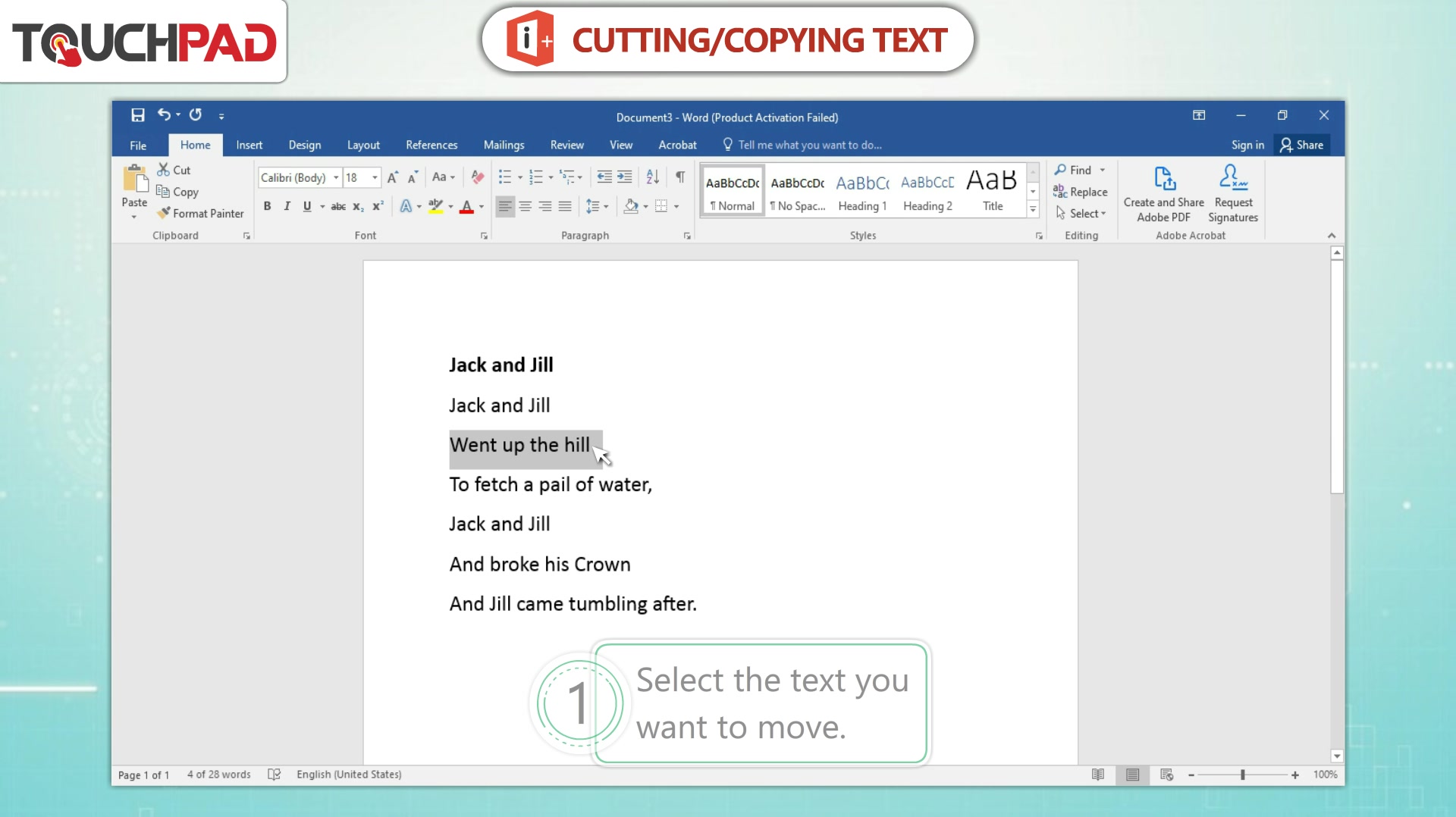The width and height of the screenshot is (1456, 817).
Task: Click the Sign in link
Action: (x=1247, y=145)
